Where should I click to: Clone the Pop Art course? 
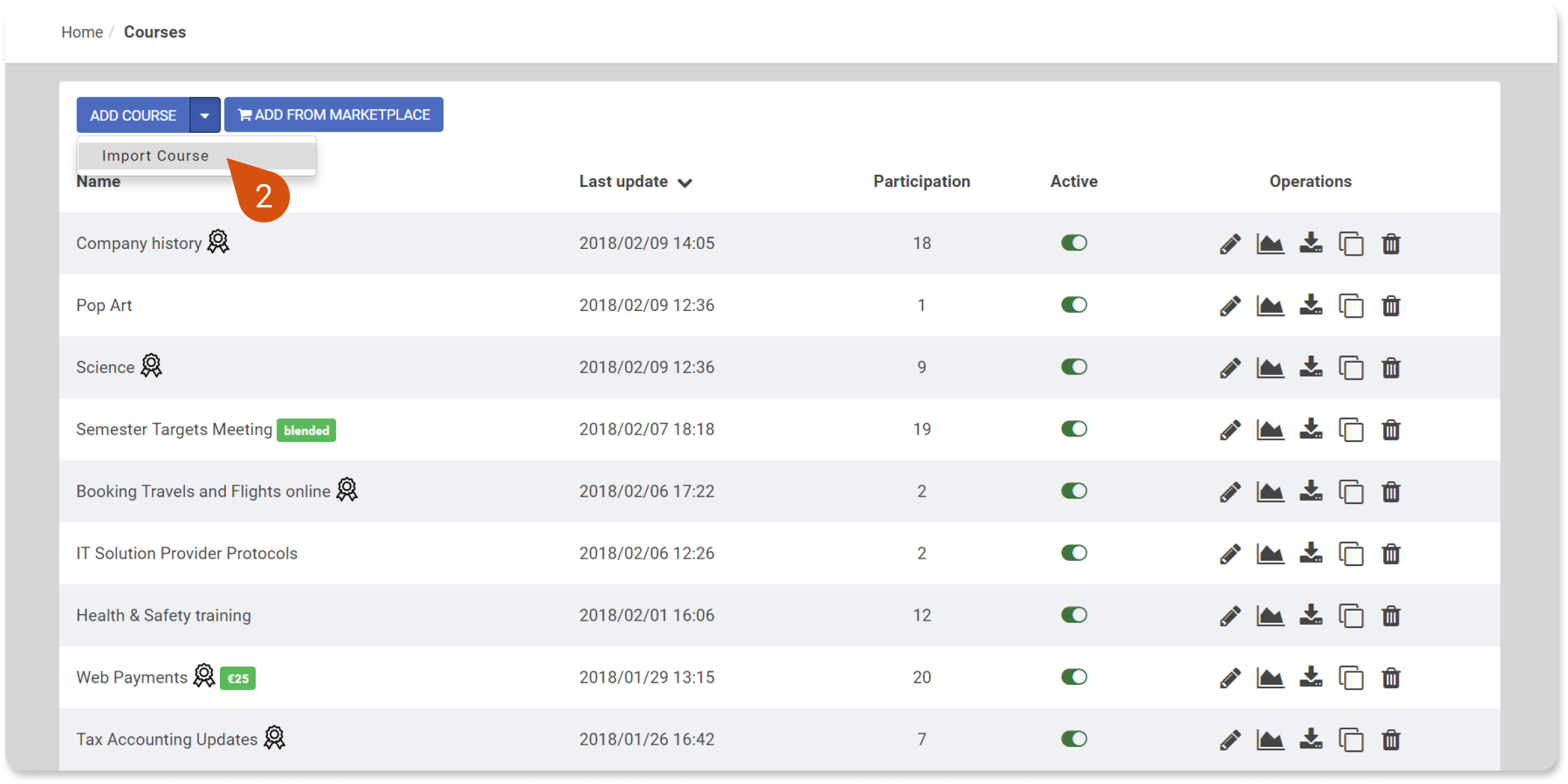[x=1351, y=306]
